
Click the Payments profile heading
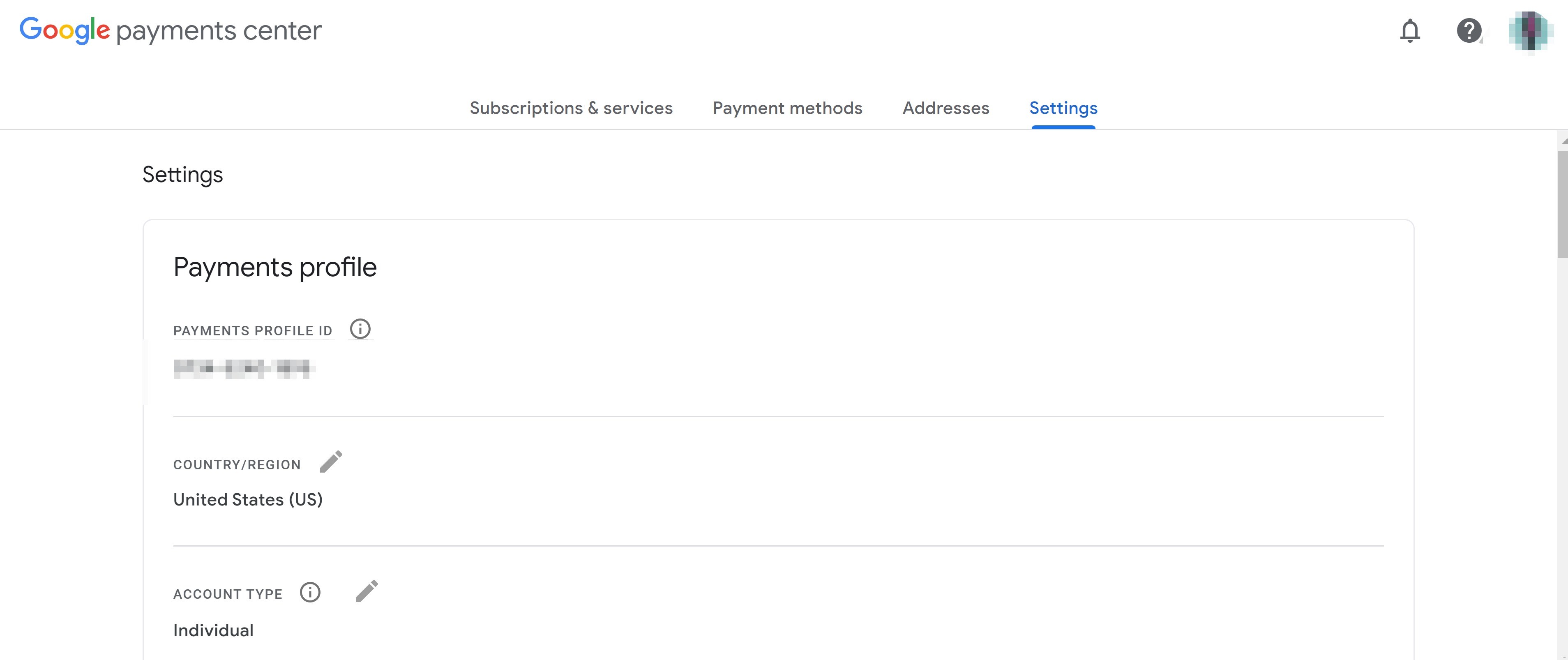275,267
